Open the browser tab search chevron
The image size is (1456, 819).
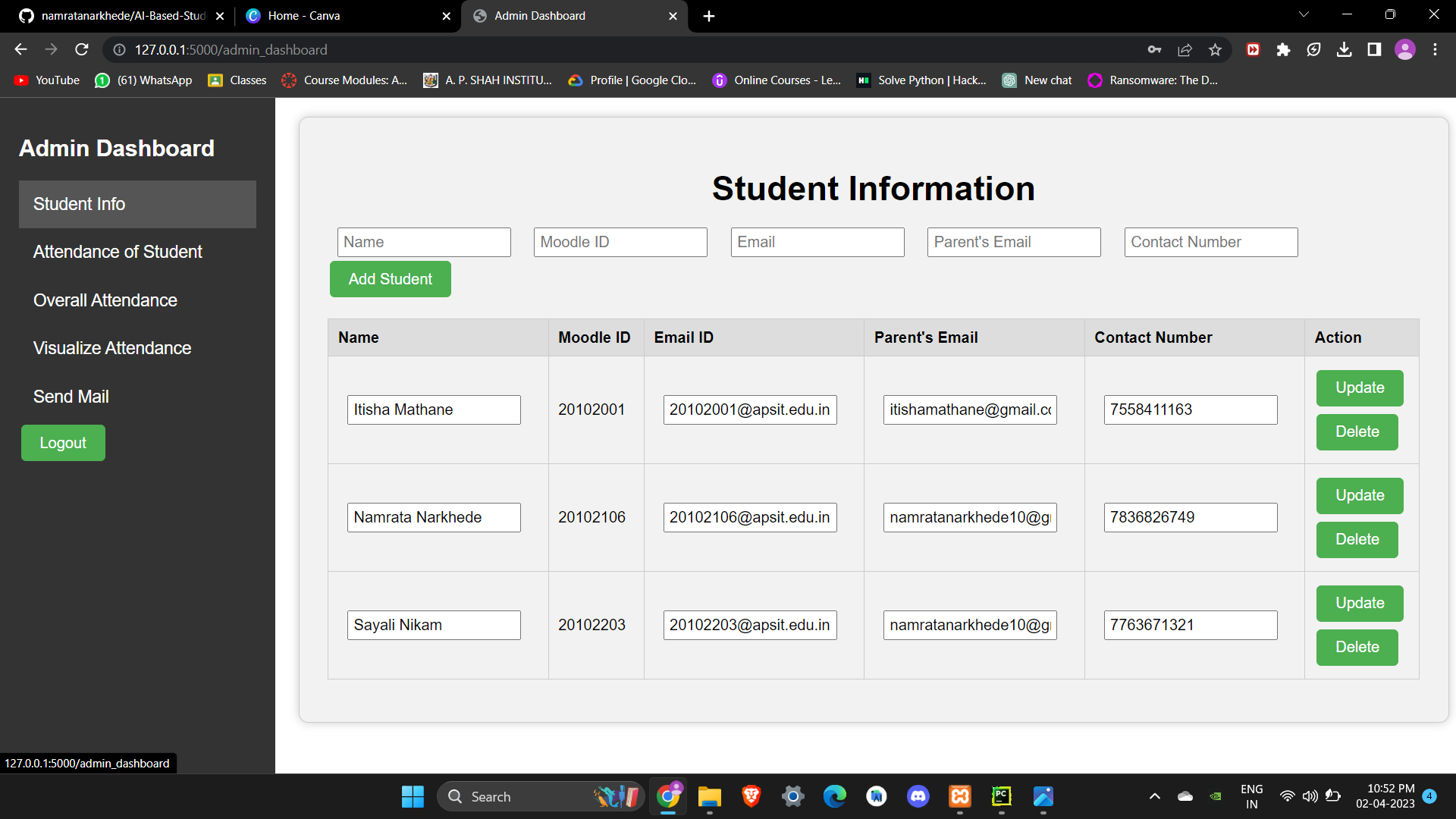(1303, 14)
